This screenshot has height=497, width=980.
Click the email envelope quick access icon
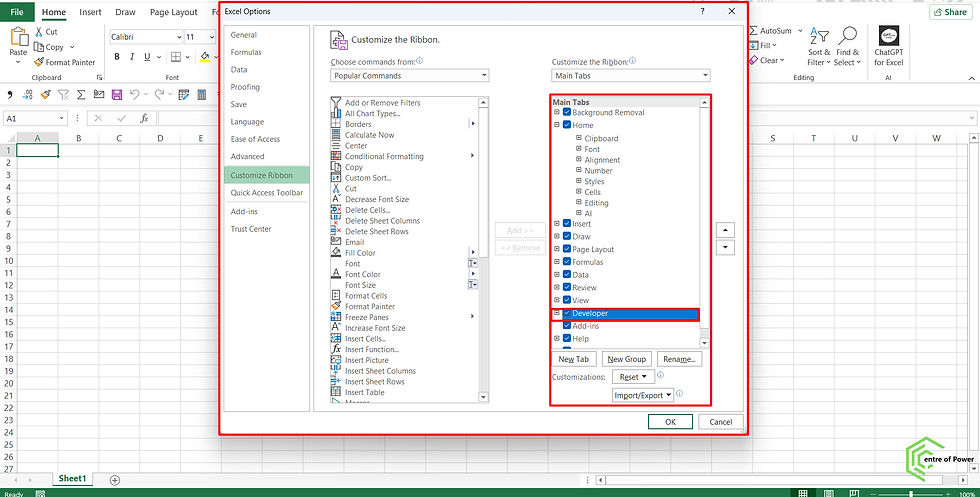click(99, 95)
